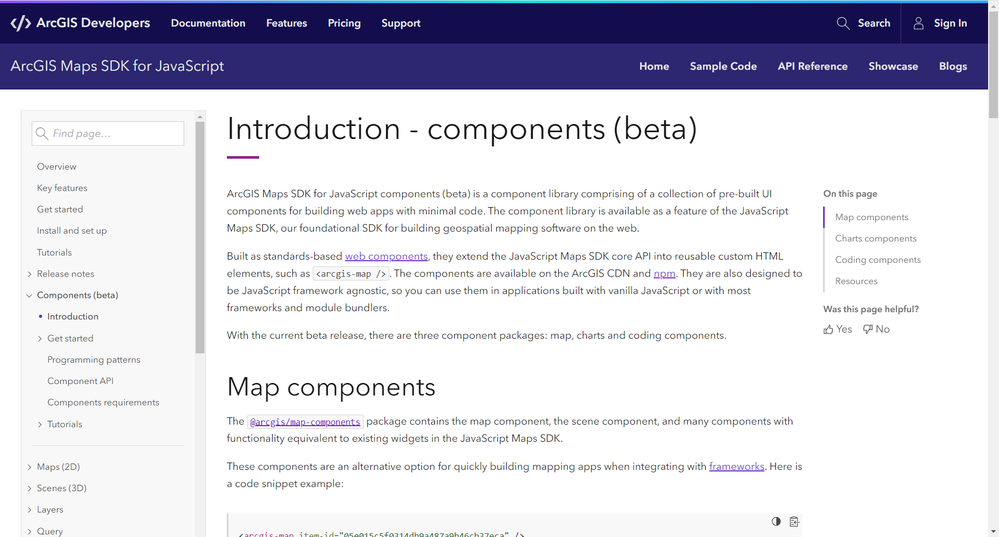
Task: Click the thumbs-down No feedback icon
Action: pyautogui.click(x=868, y=329)
